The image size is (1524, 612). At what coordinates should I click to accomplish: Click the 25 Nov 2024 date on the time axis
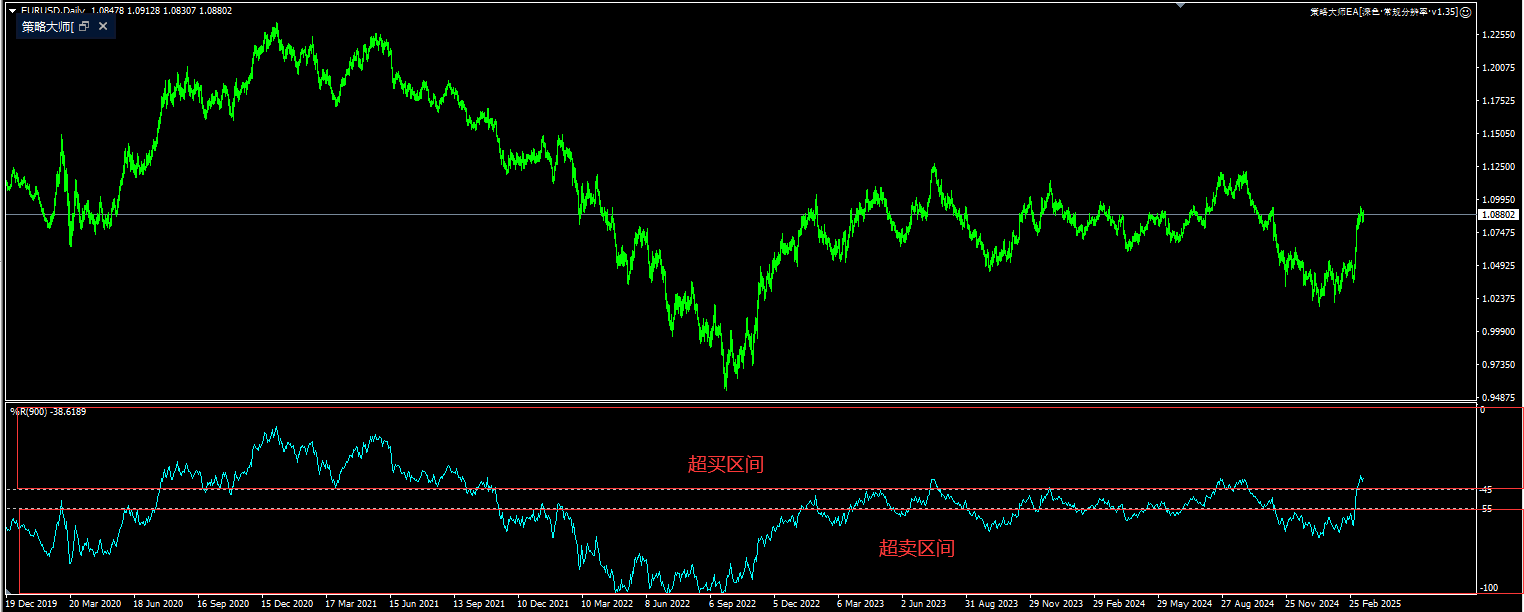click(x=1311, y=604)
